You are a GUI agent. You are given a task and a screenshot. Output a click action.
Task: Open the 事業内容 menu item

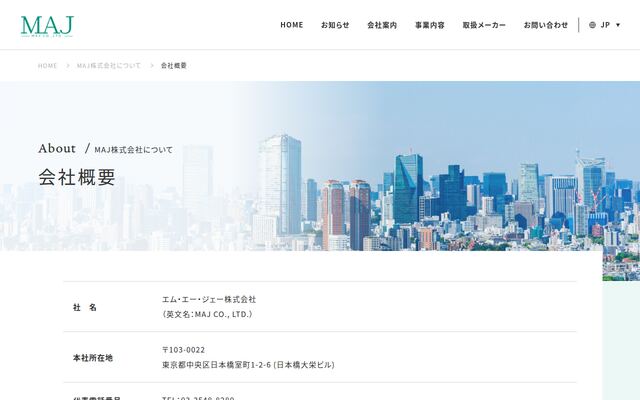point(430,25)
